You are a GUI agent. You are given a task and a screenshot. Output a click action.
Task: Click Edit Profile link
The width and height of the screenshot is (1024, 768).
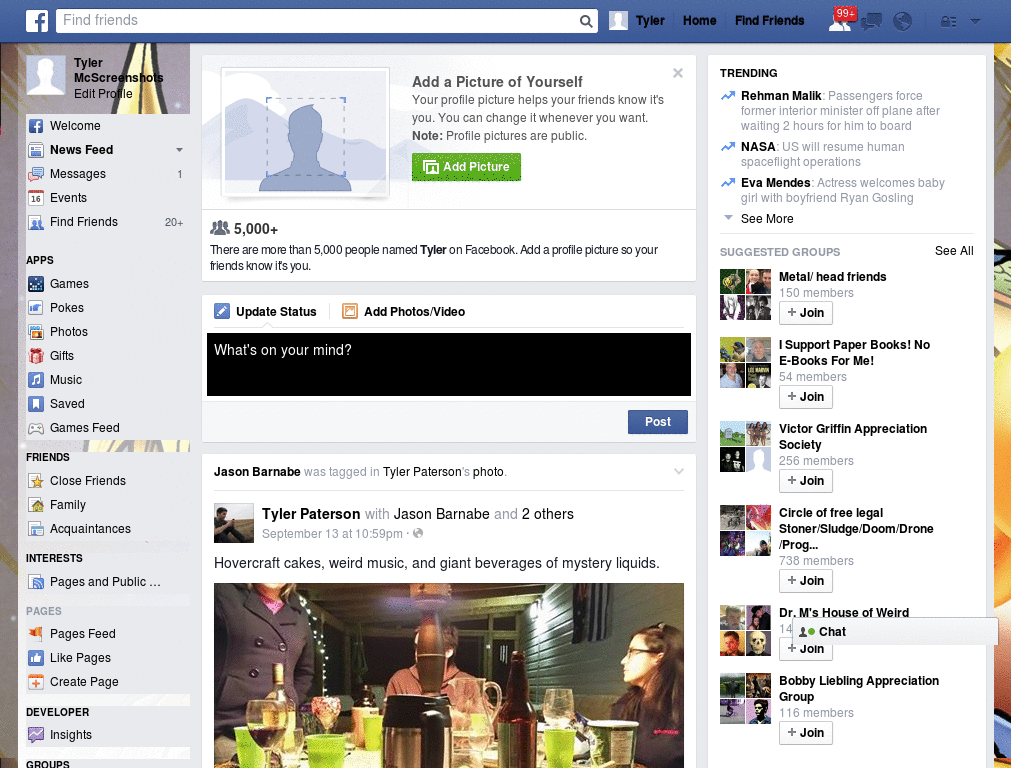tap(103, 93)
